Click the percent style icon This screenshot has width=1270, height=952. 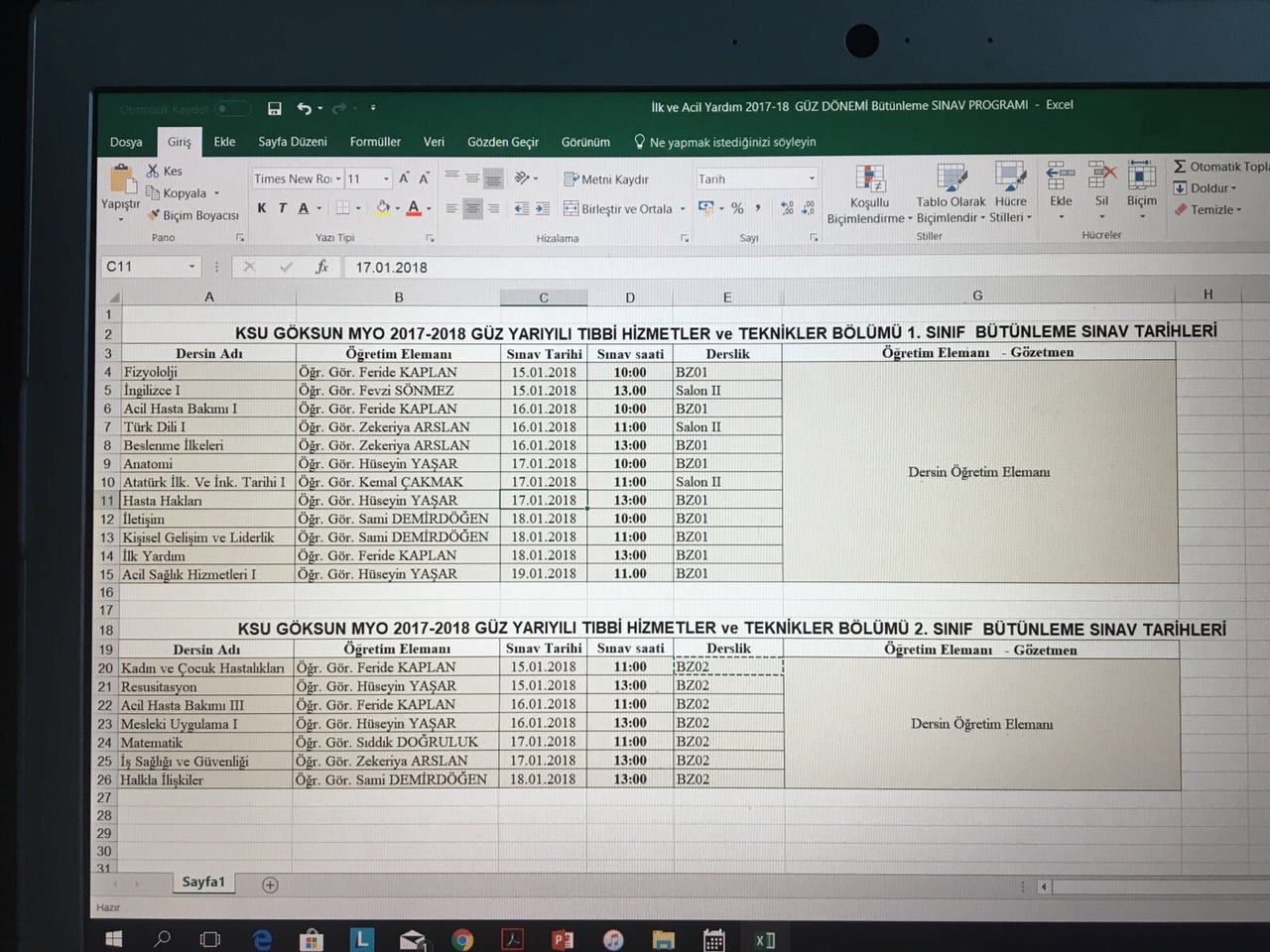737,208
